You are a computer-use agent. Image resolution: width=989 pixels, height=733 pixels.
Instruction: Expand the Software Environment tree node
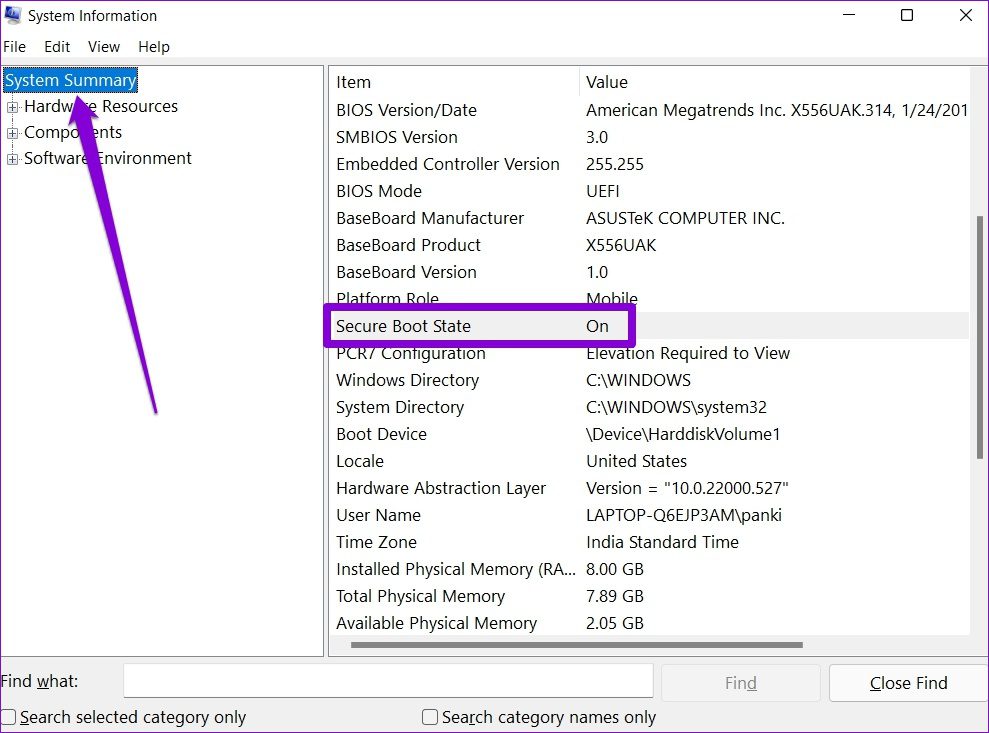coord(13,159)
